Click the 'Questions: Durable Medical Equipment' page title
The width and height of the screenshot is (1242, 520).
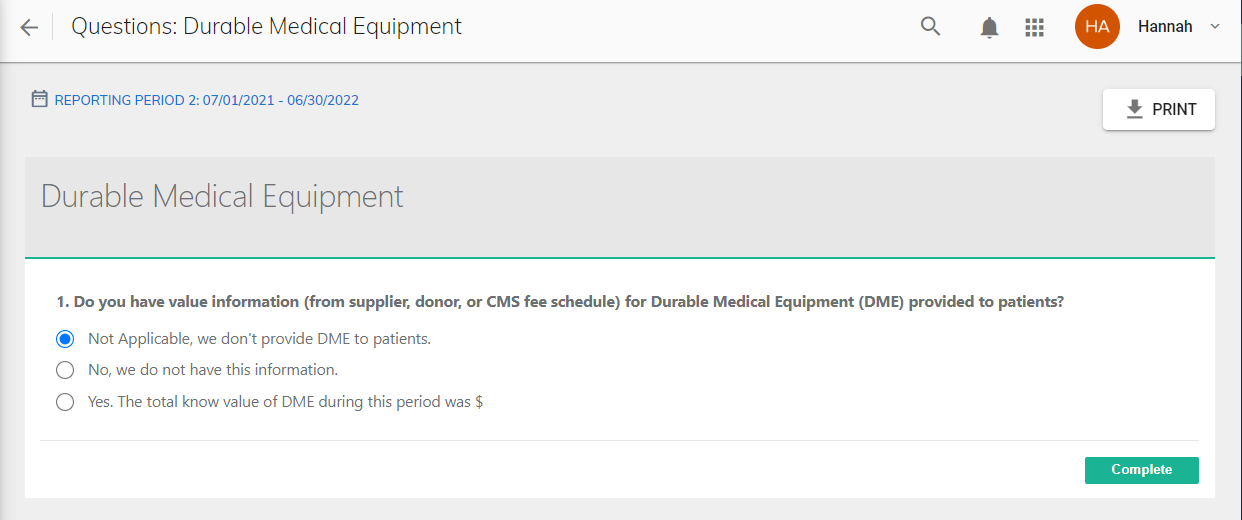click(266, 27)
